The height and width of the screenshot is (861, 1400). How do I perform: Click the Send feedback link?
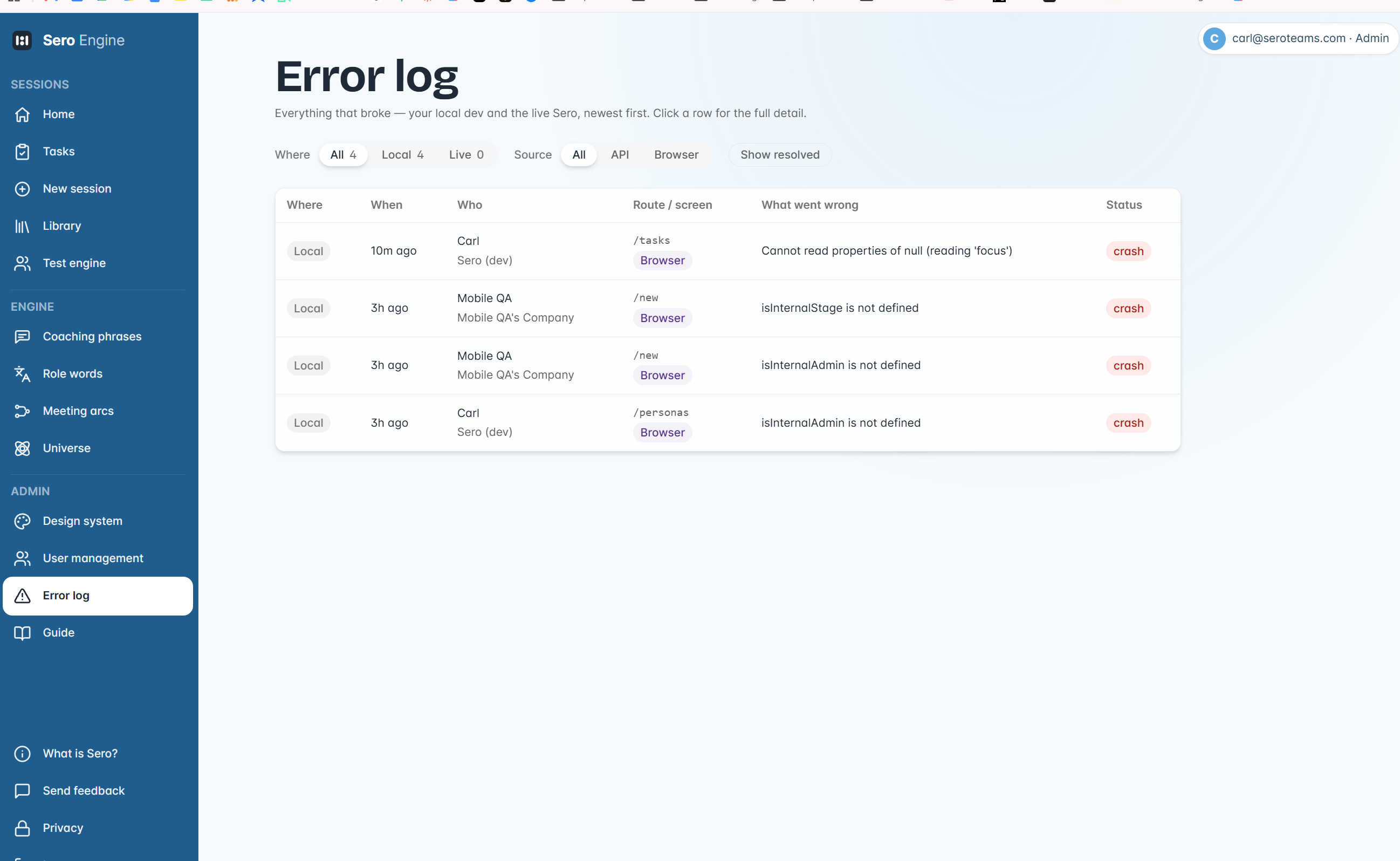(98, 791)
